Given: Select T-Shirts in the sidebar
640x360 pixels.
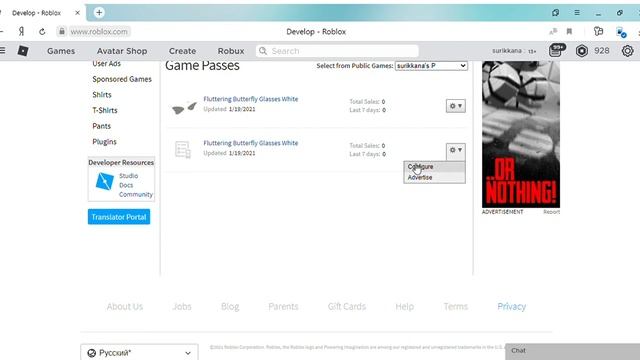Looking at the screenshot, I should click(x=104, y=110).
